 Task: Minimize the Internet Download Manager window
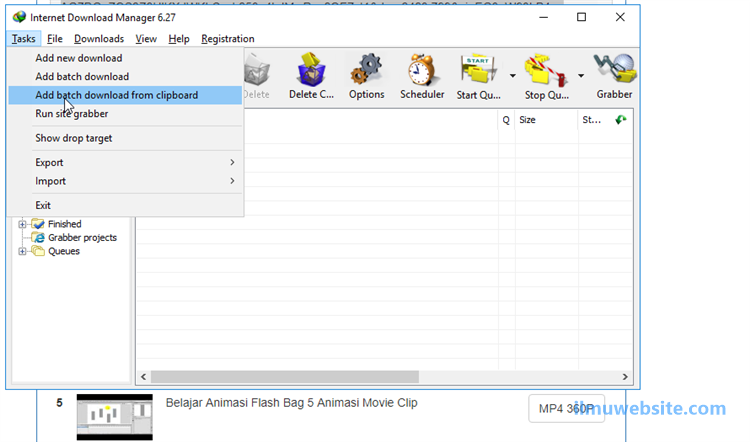pos(543,17)
